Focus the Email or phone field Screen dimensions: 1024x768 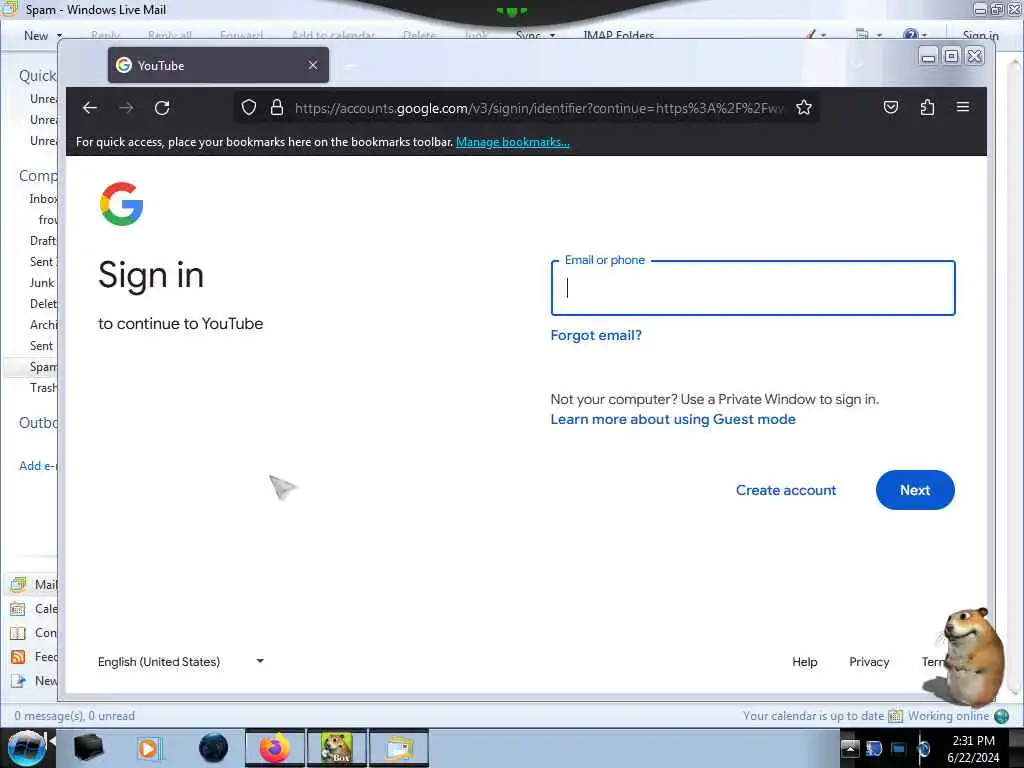pos(753,288)
